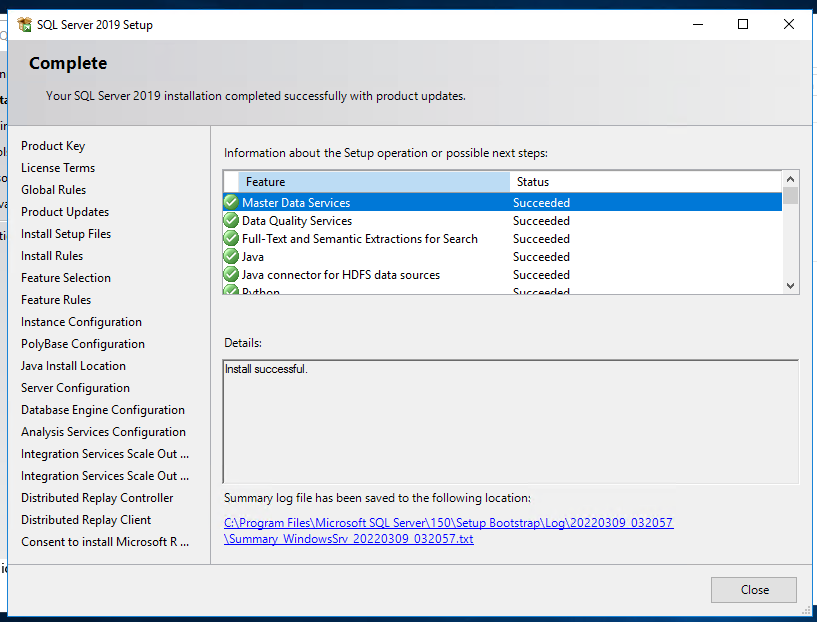Viewport: 817px width, 622px height.
Task: Select the Java feature row
Action: point(502,256)
